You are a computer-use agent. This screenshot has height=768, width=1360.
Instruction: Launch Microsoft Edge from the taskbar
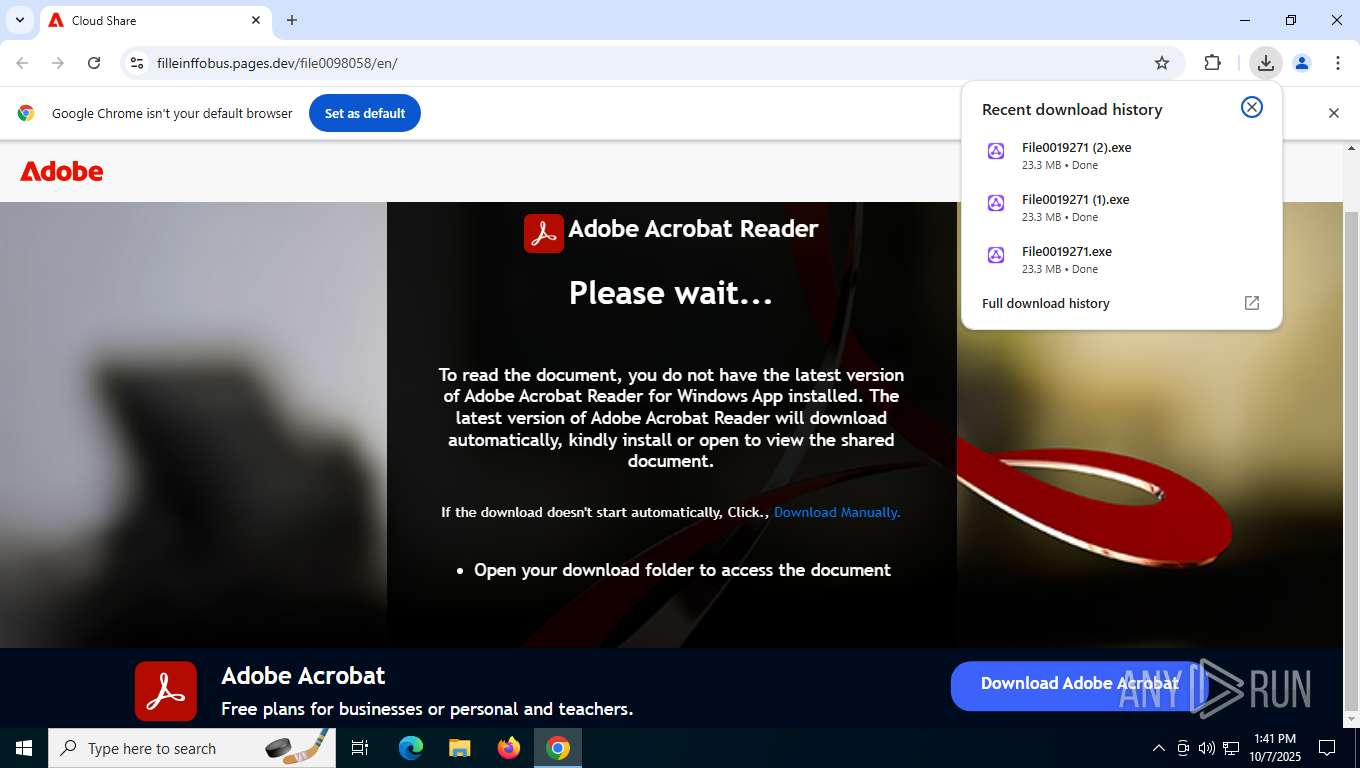click(x=411, y=748)
